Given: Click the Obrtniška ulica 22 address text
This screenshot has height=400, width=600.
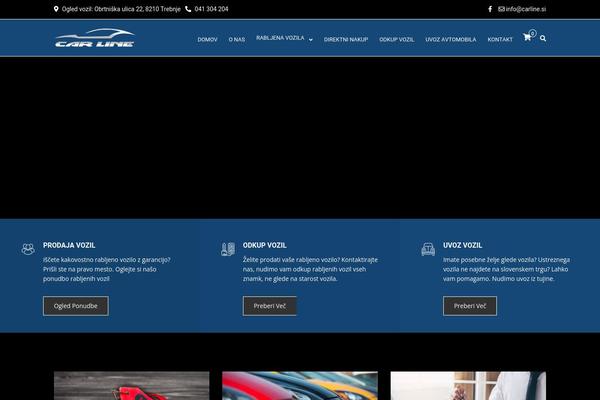Looking at the screenshot, I should click(121, 9).
